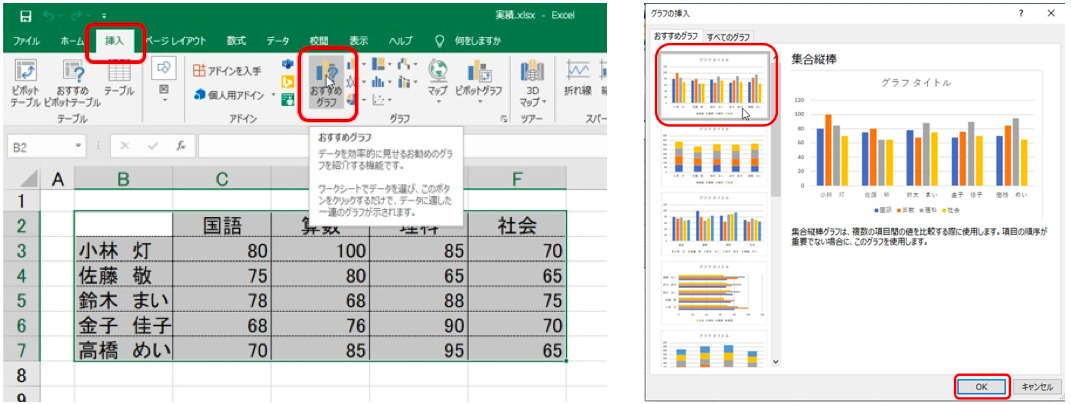The image size is (1071, 404).
Task: Open the hierarchy chart insert icon
Action: (x=380, y=65)
